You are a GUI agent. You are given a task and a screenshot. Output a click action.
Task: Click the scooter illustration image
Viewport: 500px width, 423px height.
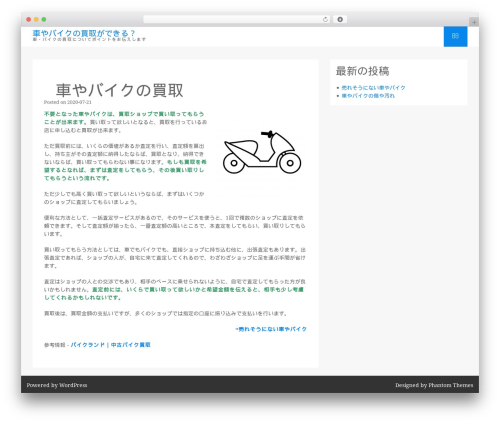point(262,152)
